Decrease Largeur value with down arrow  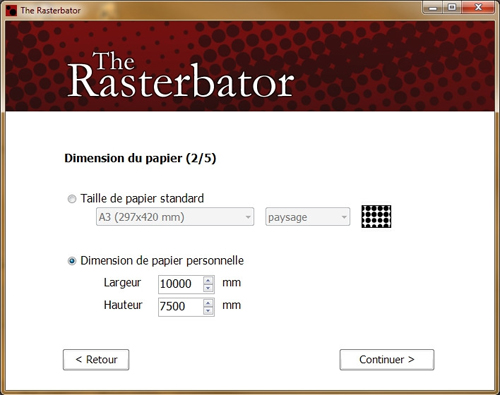pos(208,288)
